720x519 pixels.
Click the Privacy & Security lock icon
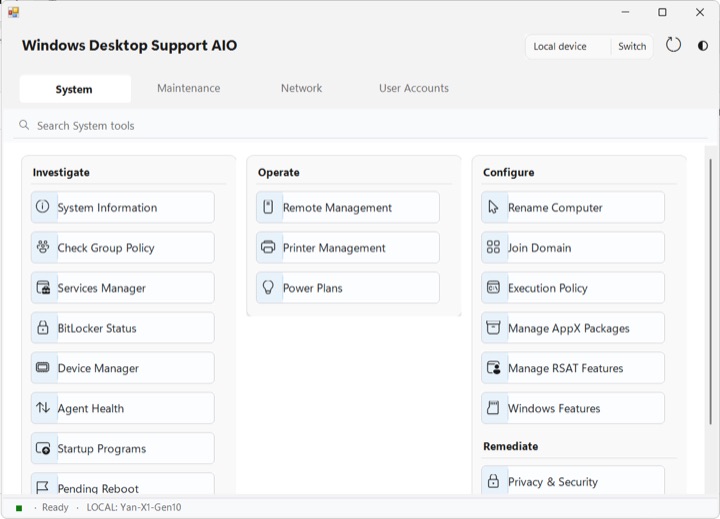pyautogui.click(x=493, y=481)
